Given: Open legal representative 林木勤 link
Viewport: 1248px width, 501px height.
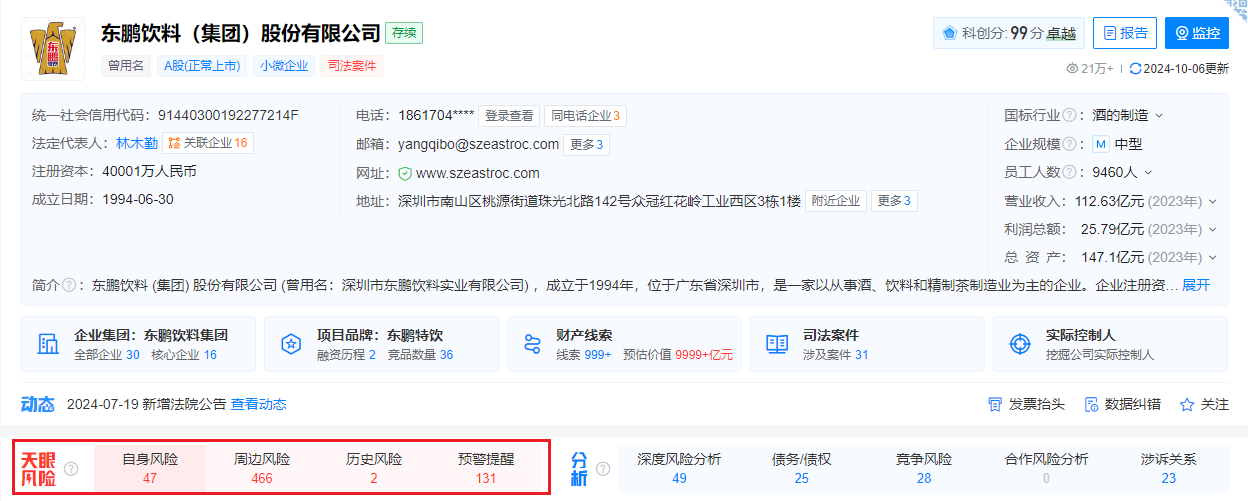Looking at the screenshot, I should pyautogui.click(x=136, y=143).
